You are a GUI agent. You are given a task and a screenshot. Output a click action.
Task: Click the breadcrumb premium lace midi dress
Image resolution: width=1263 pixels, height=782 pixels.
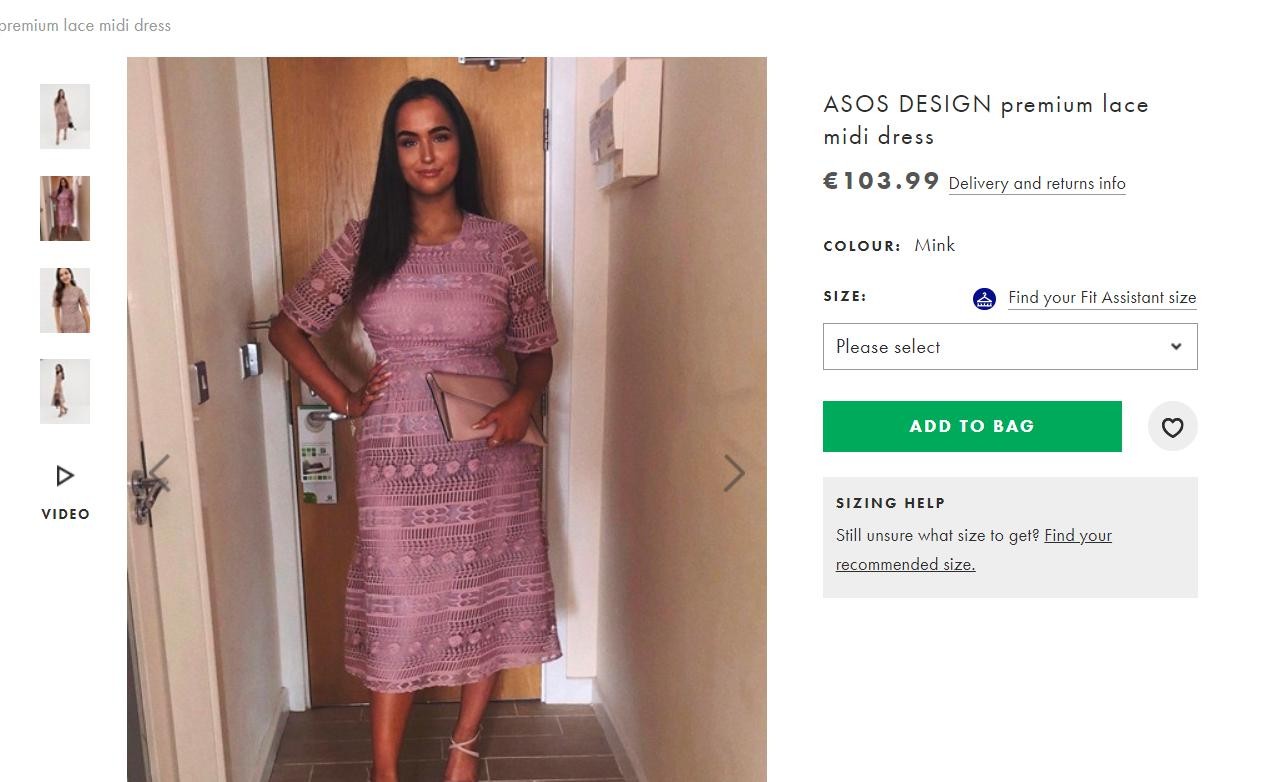tap(84, 26)
